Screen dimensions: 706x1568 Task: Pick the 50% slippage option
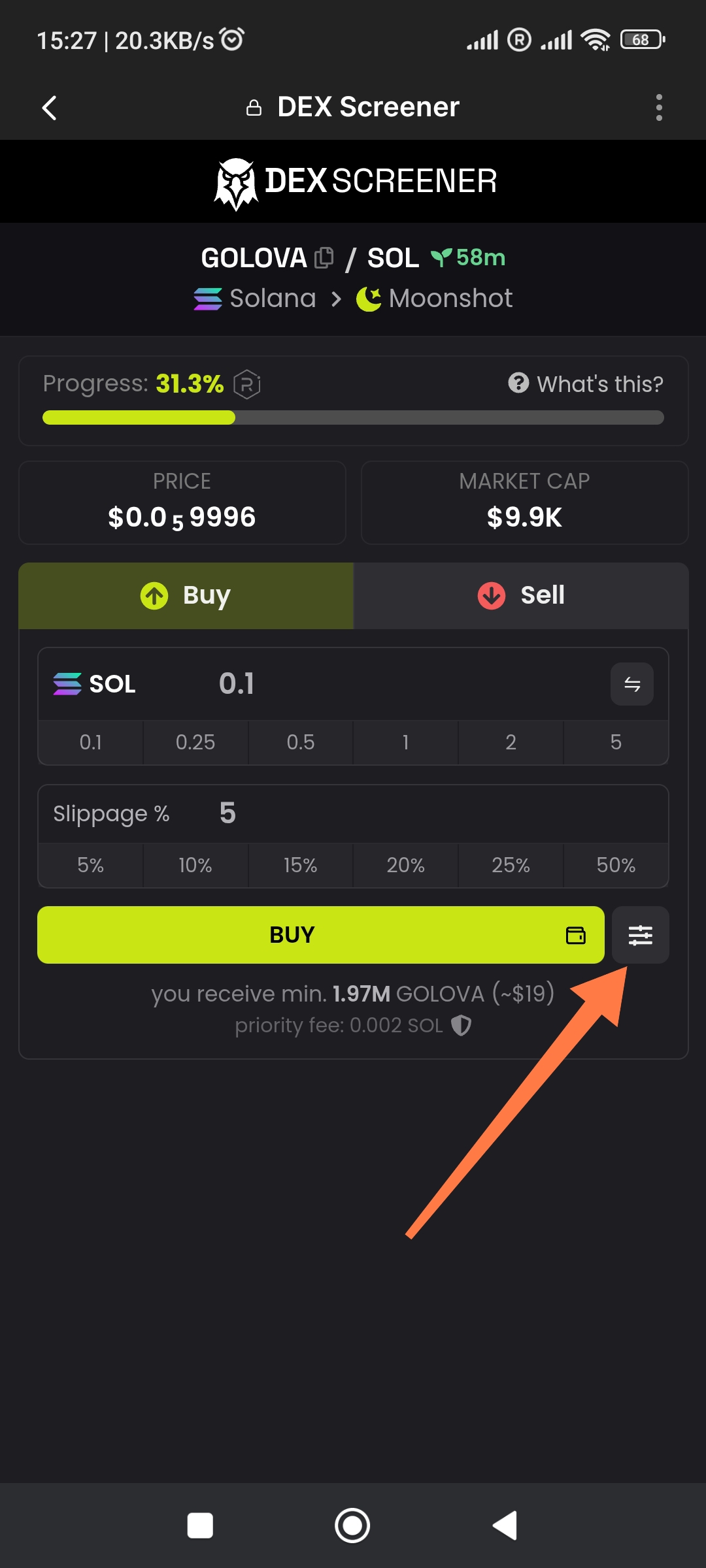point(615,865)
